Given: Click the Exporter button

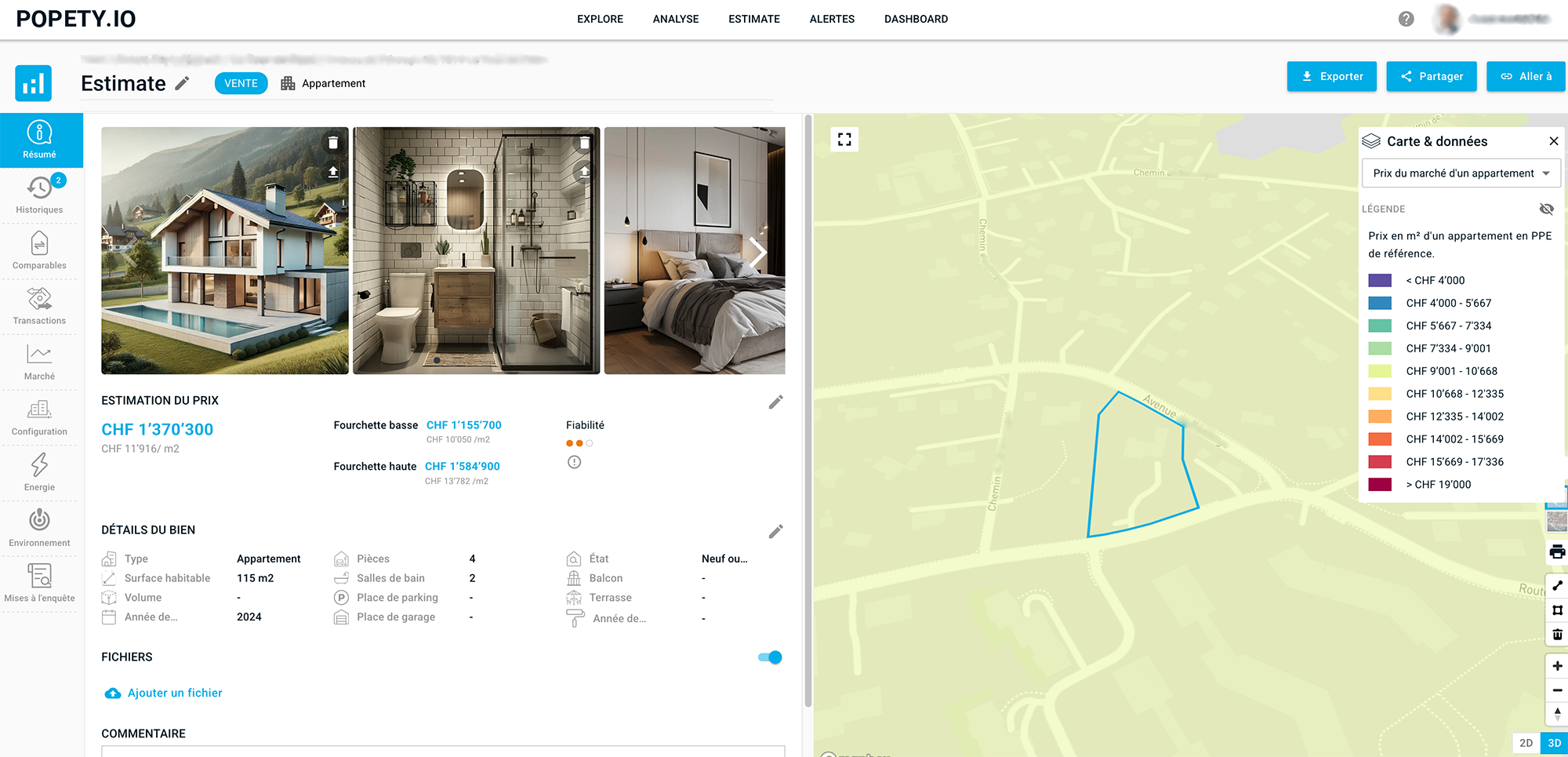Looking at the screenshot, I should (x=1331, y=76).
